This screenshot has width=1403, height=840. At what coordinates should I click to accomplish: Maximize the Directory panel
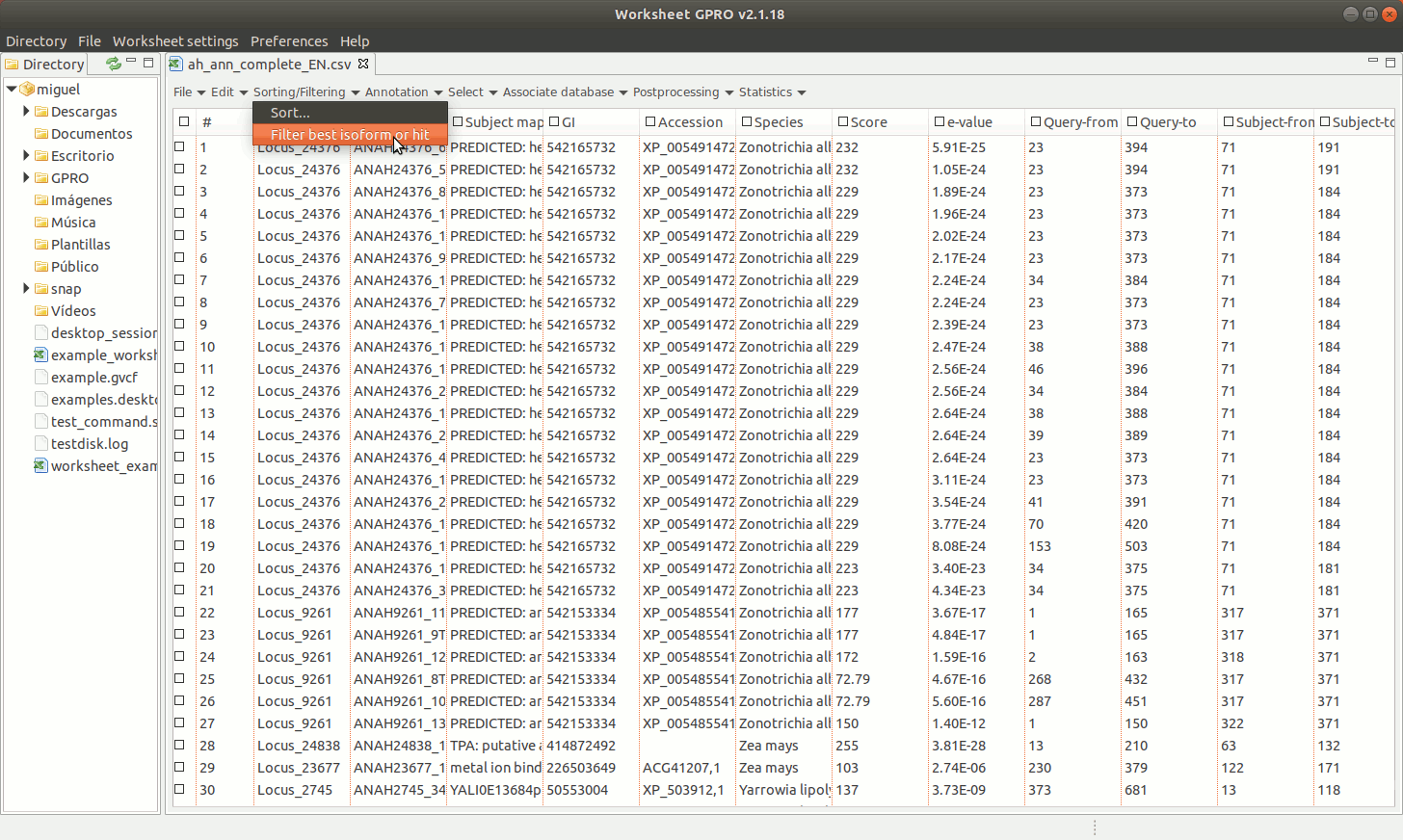(x=148, y=63)
